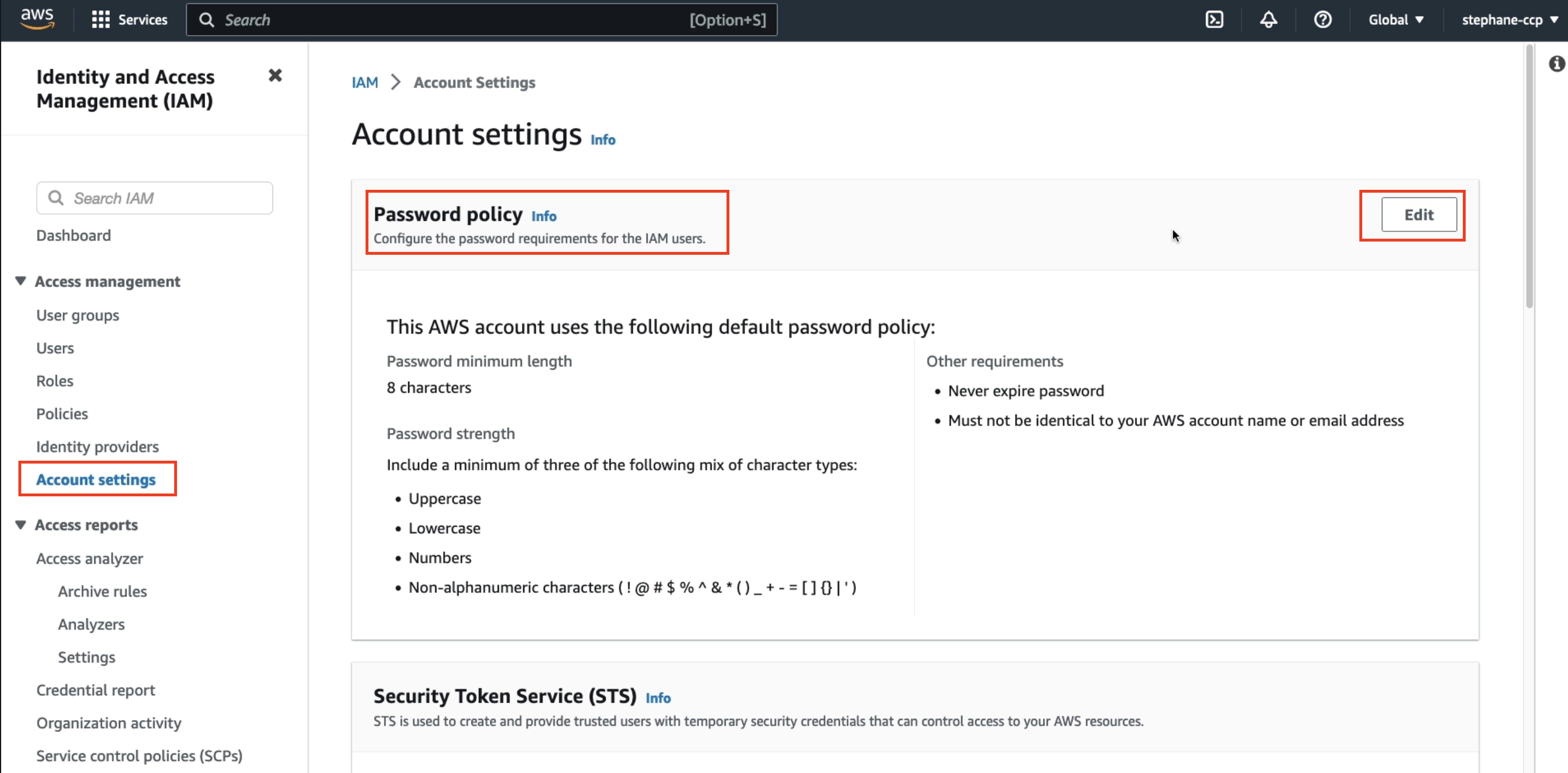Image resolution: width=1568 pixels, height=773 pixels.
Task: Click the Security Token Service (STS) heading
Action: point(505,695)
